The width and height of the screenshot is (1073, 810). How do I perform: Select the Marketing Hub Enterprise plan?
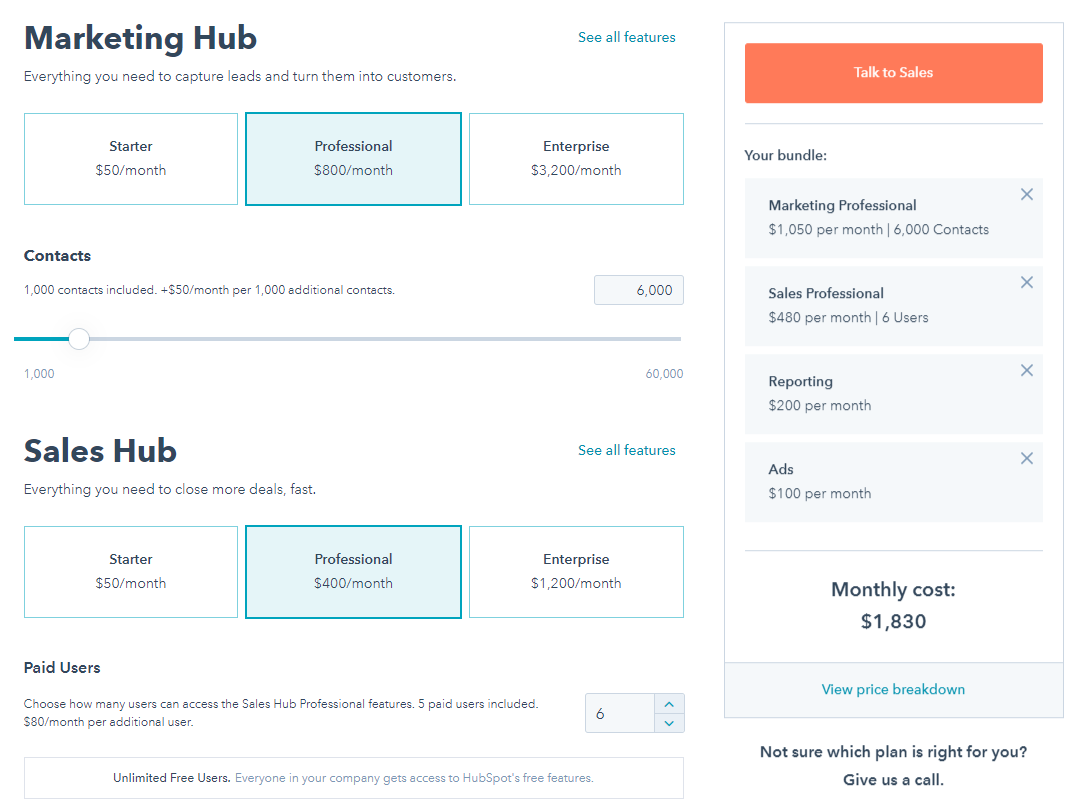click(575, 158)
